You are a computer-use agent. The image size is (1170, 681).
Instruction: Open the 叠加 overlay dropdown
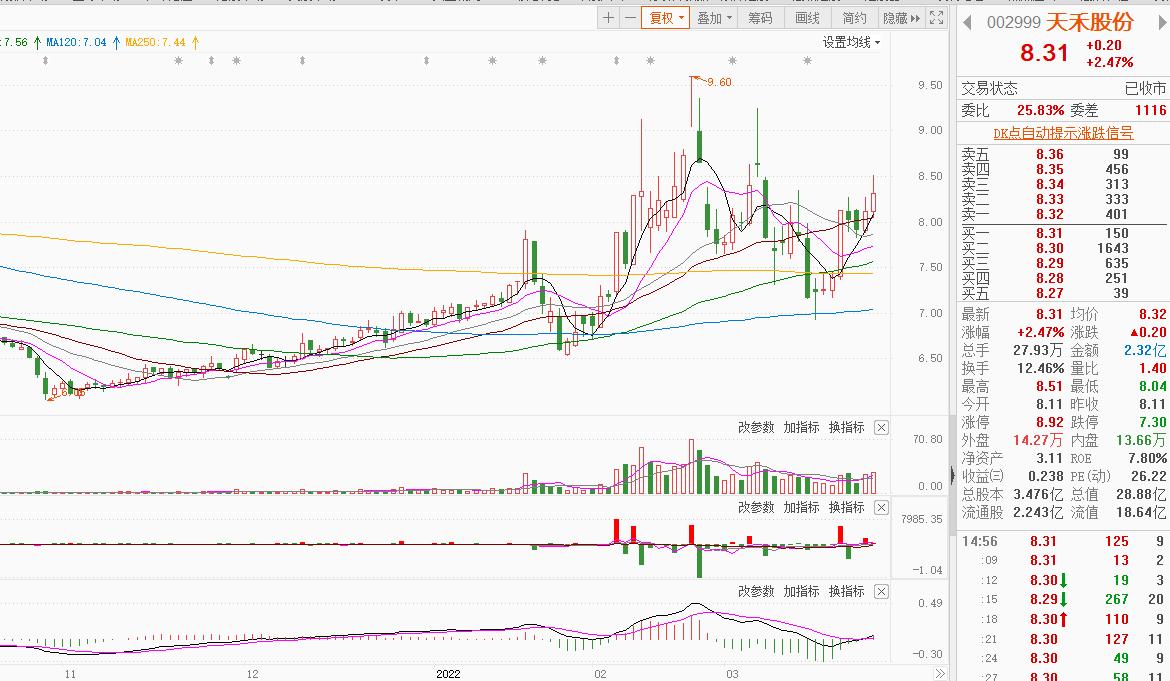(x=714, y=18)
